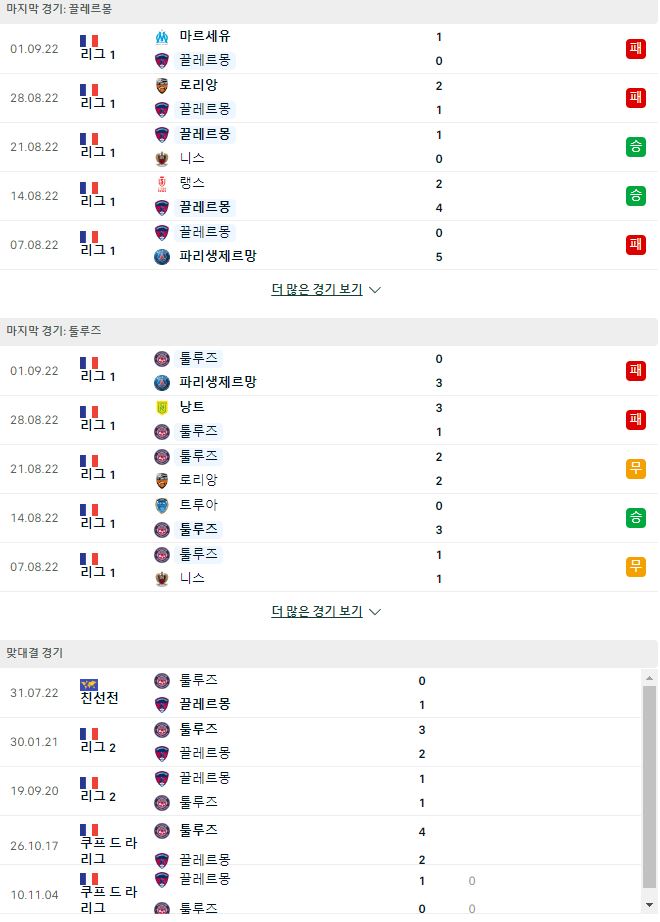Click the French flag on the 30.01.21 match
The image size is (660, 922).
coord(89,734)
